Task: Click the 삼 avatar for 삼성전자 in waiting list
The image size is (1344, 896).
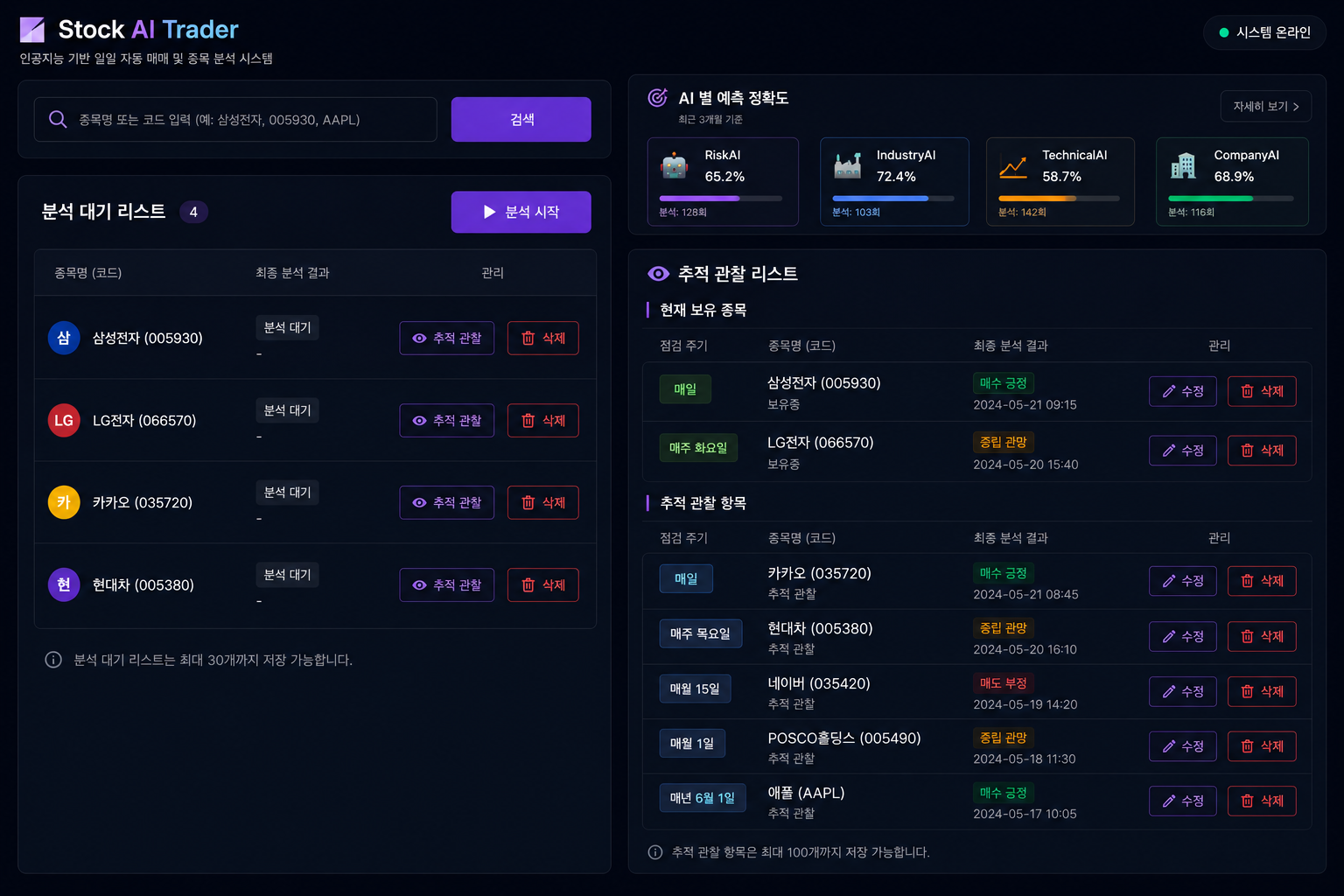Action: click(64, 338)
